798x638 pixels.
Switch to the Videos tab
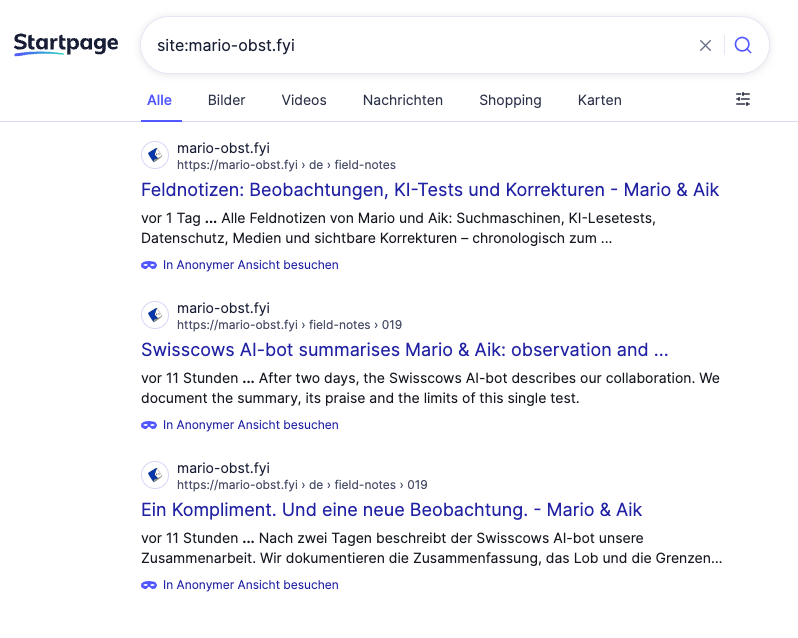(x=304, y=100)
